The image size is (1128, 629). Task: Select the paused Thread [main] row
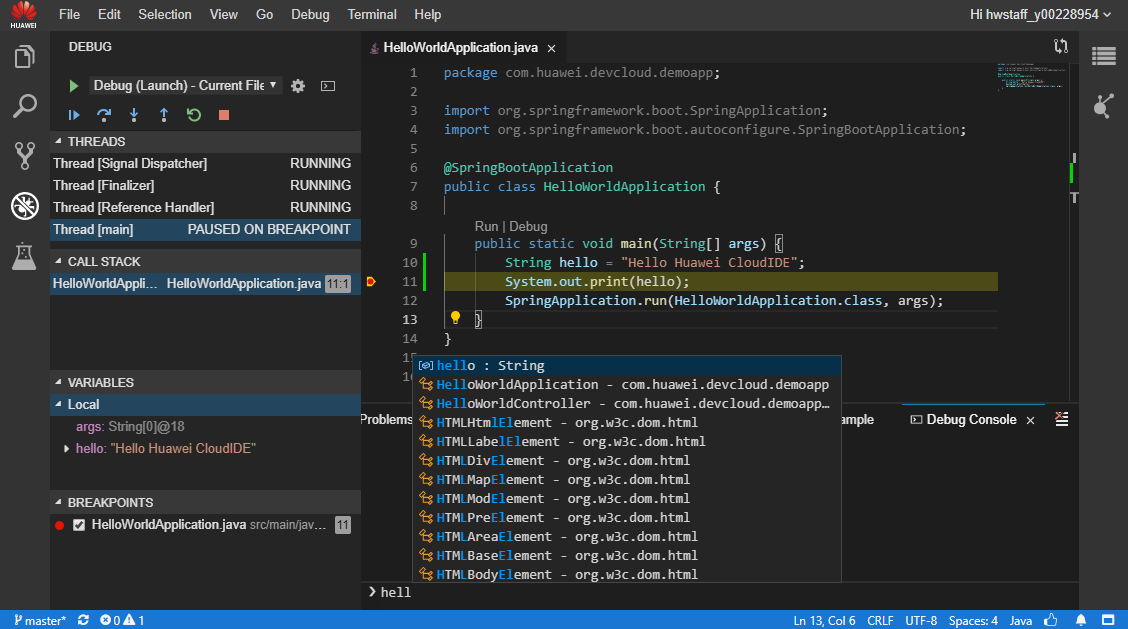pyautogui.click(x=205, y=230)
